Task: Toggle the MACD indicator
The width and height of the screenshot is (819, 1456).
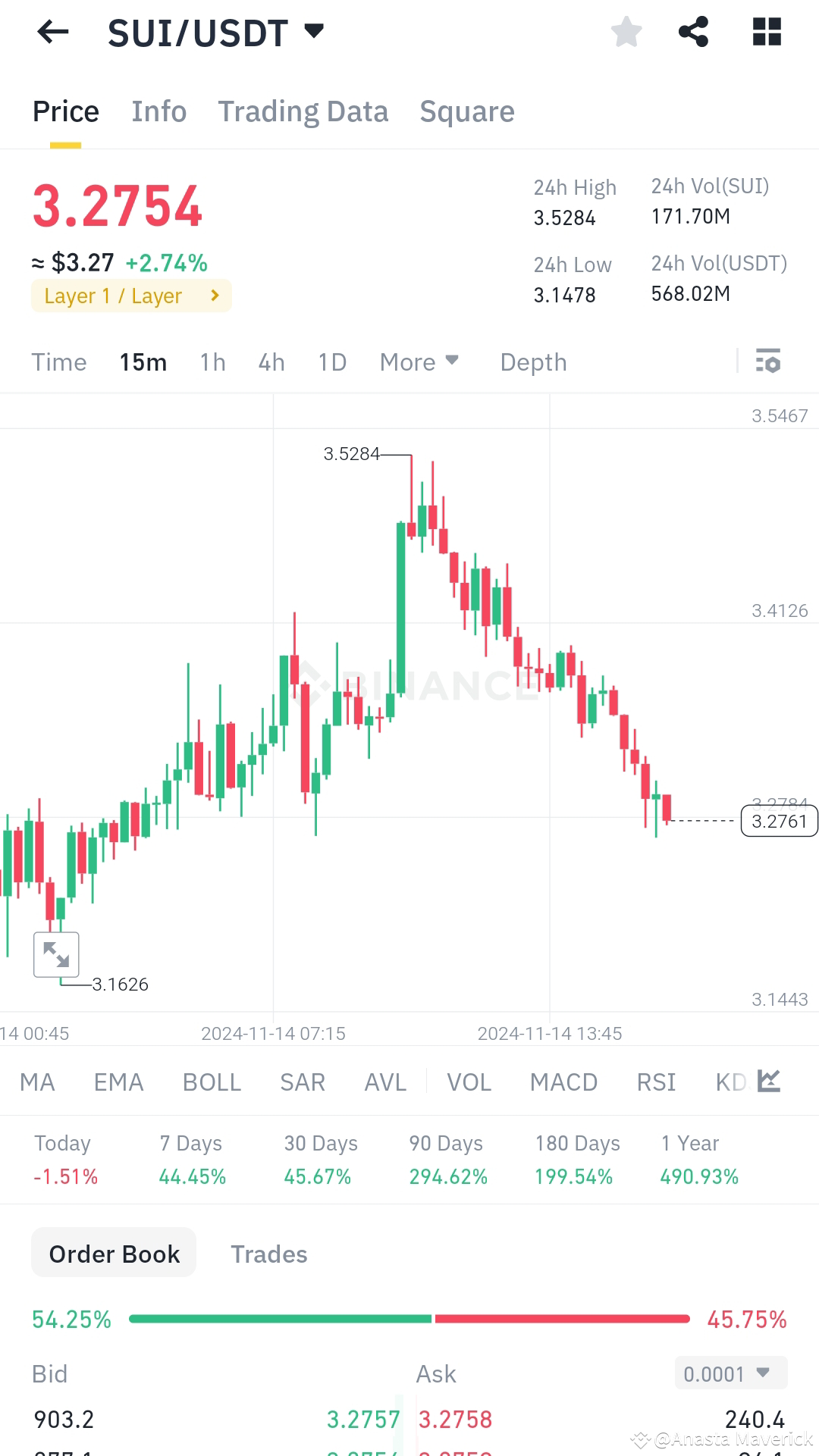Action: pos(563,1082)
